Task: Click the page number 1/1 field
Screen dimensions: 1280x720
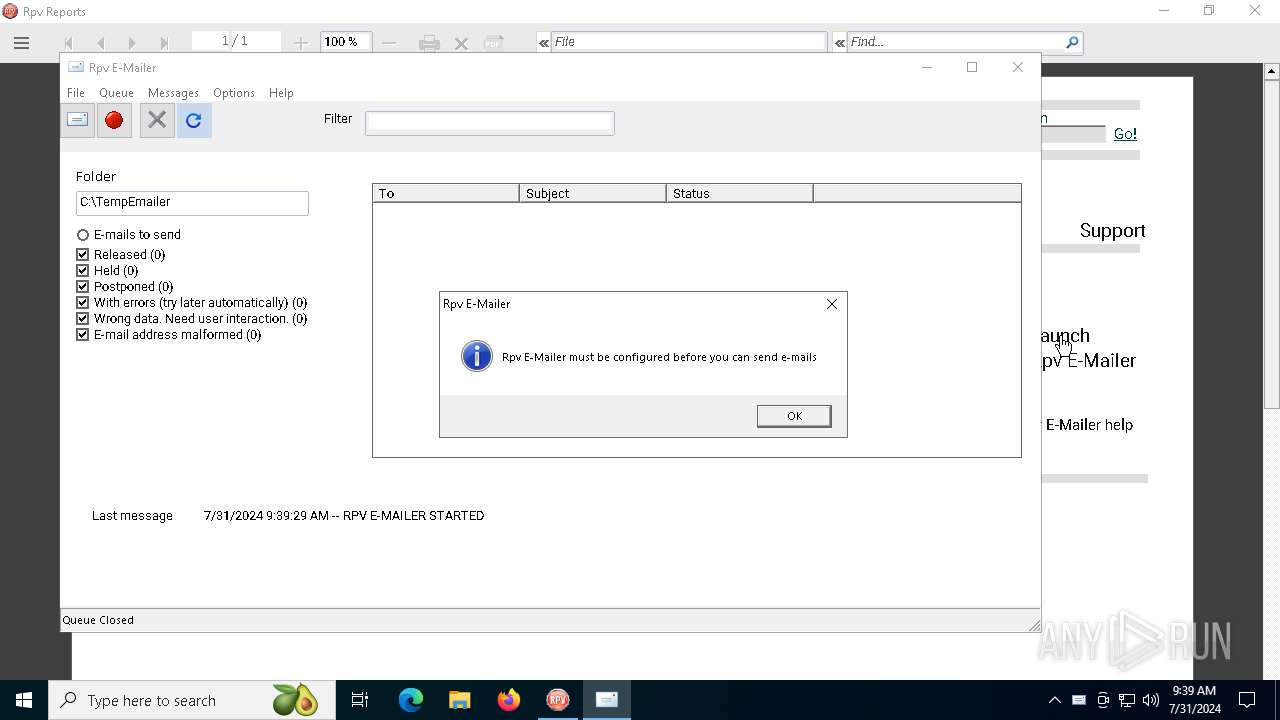Action: (237, 41)
